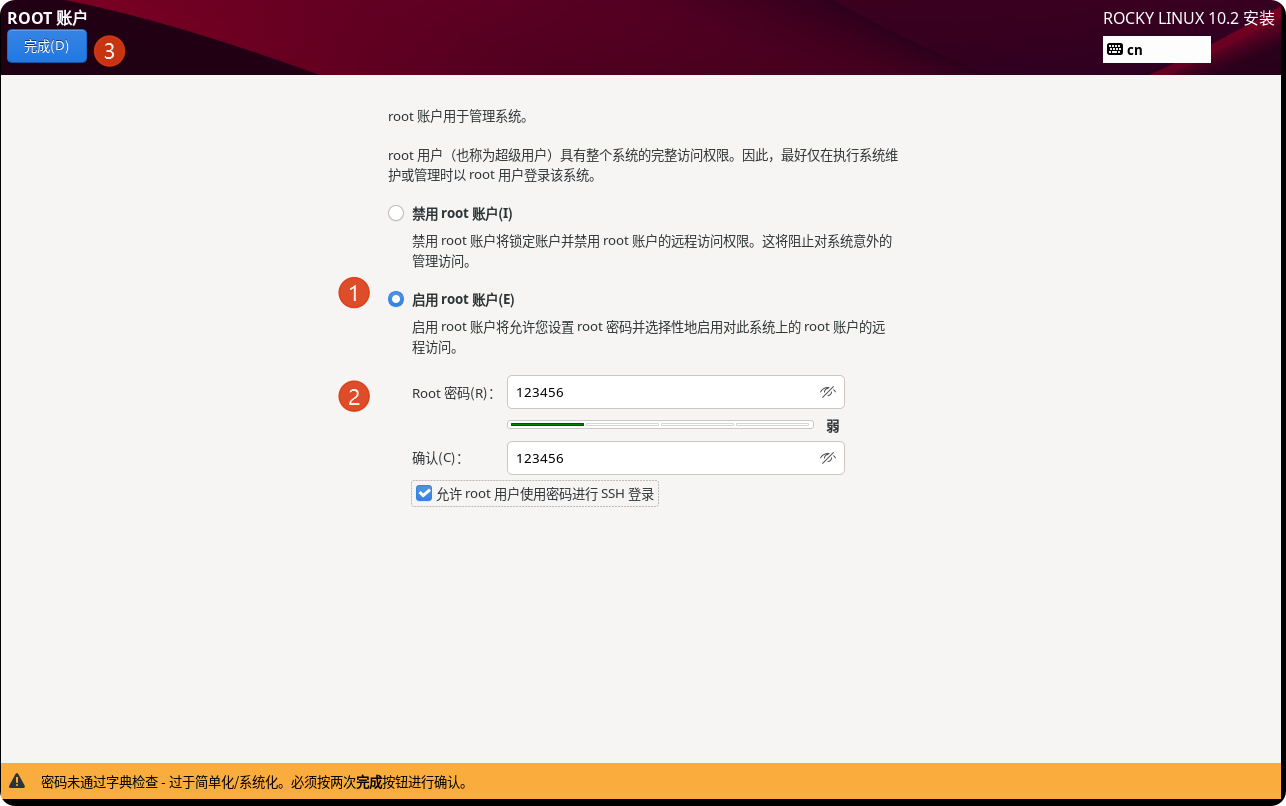
Task: Reveal Root 密码 with its eye icon
Action: click(x=827, y=393)
